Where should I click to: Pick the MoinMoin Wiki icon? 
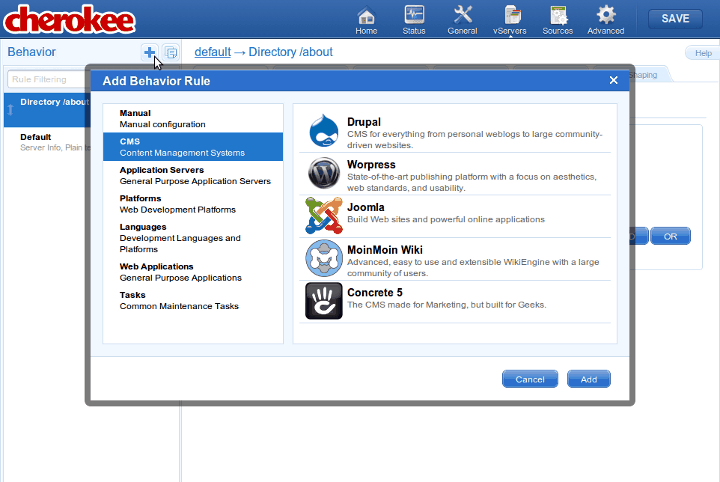pos(325,258)
